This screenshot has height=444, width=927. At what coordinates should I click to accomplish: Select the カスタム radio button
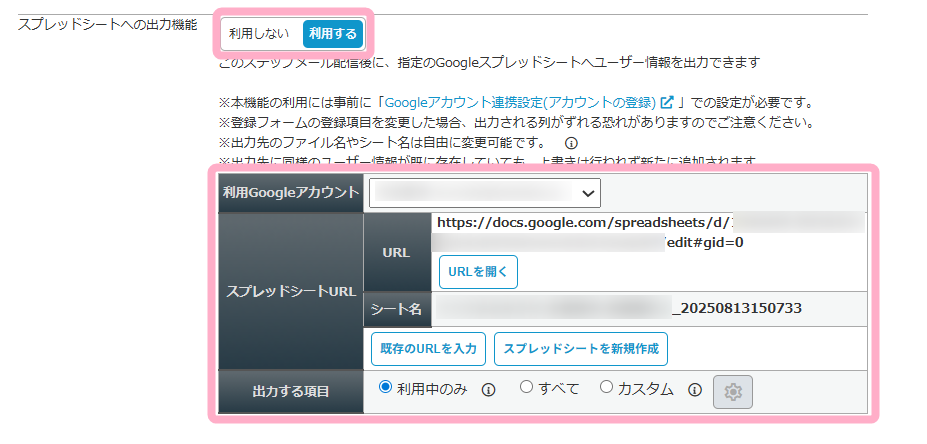pos(606,387)
